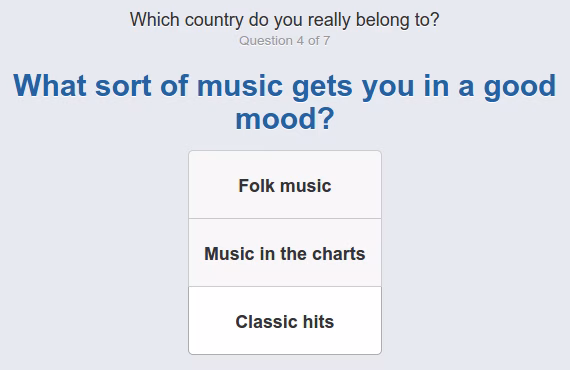Choose Music in the charts option
Image resolution: width=570 pixels, height=370 pixels.
[x=285, y=253]
